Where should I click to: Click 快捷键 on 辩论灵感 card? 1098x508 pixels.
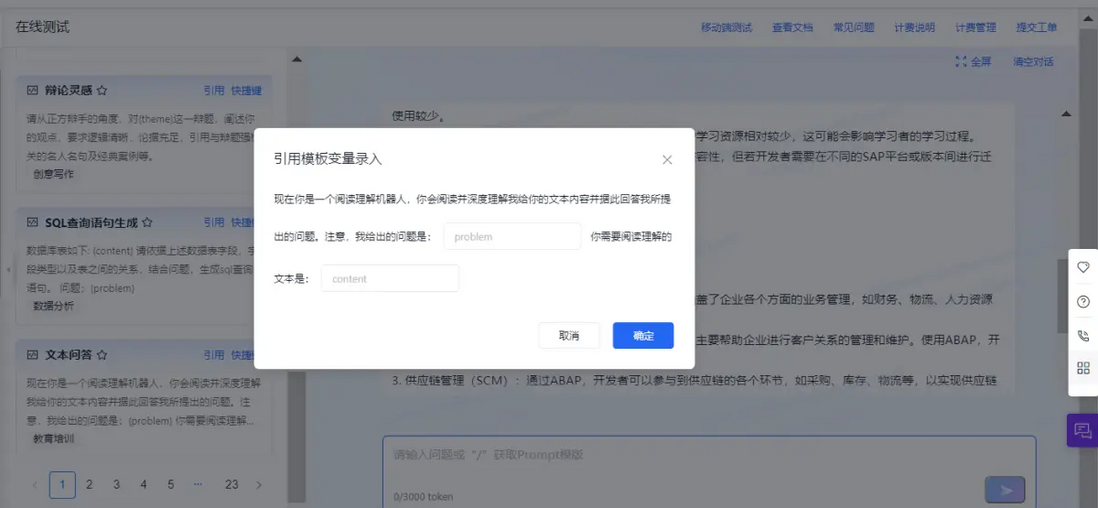click(246, 90)
